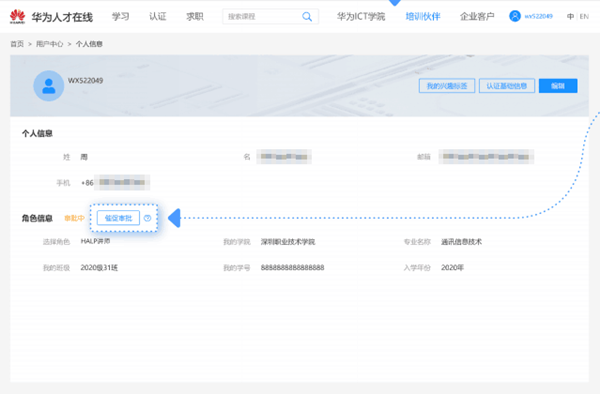
Task: Click the +86 phone country code
Action: click(87, 183)
